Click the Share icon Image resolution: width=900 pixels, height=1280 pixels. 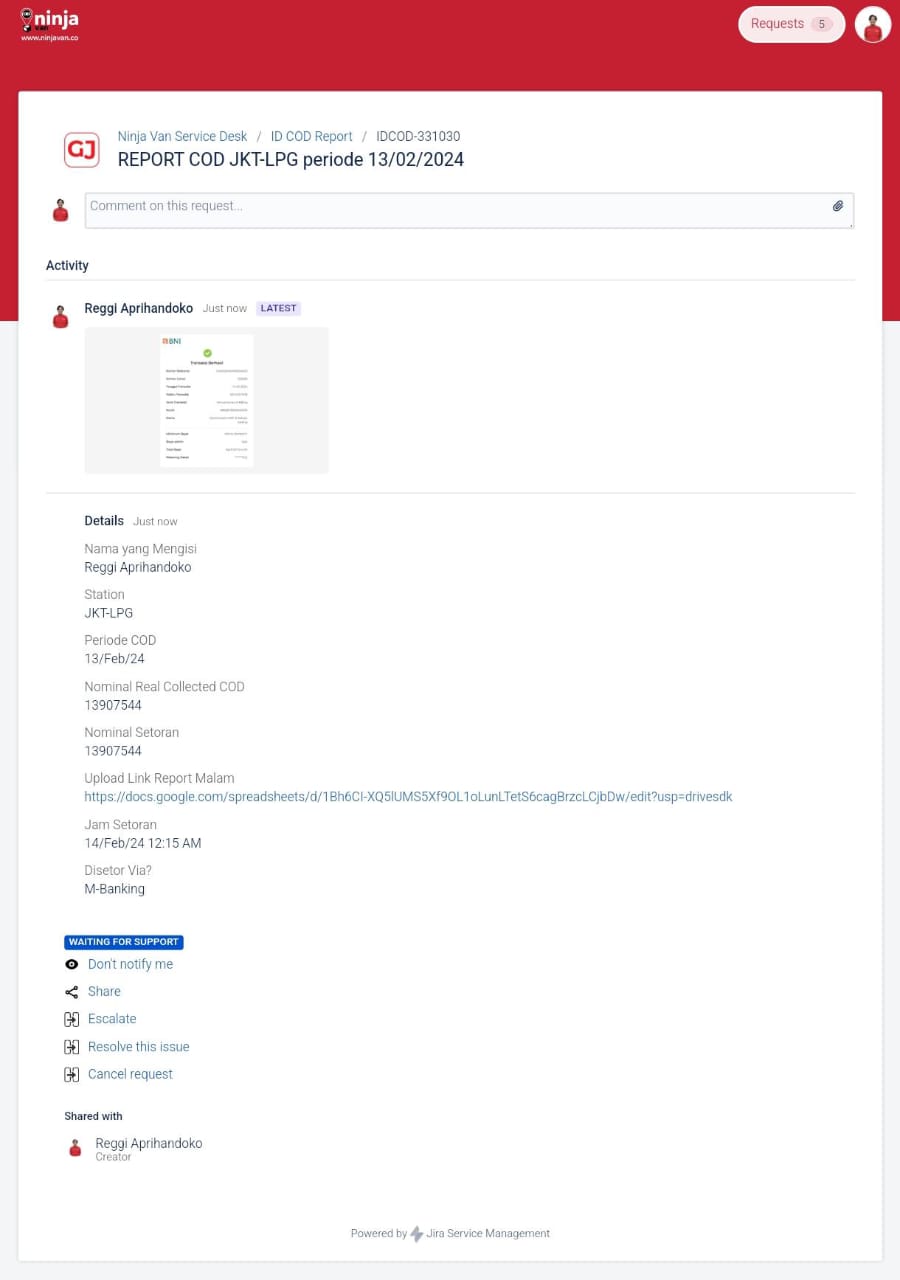click(x=71, y=992)
